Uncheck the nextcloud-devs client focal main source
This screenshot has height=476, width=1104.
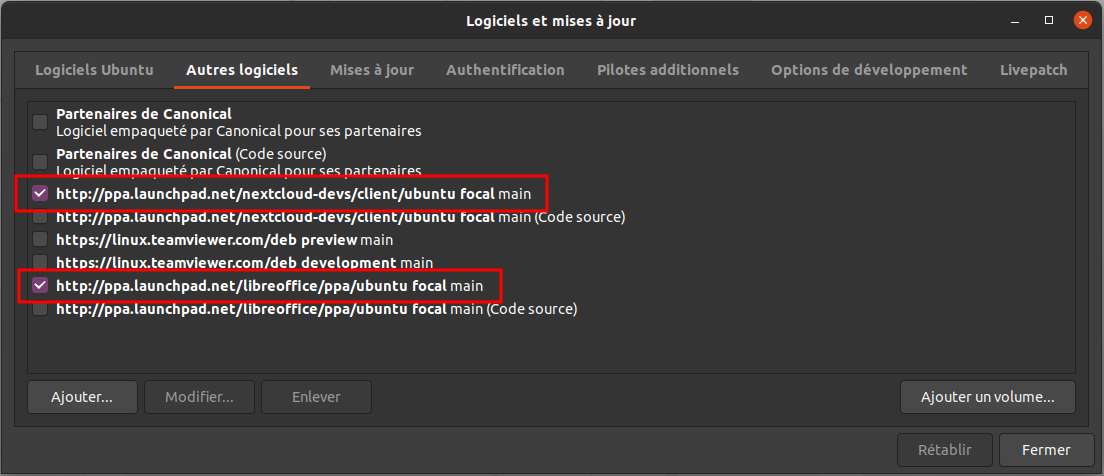pyautogui.click(x=40, y=193)
